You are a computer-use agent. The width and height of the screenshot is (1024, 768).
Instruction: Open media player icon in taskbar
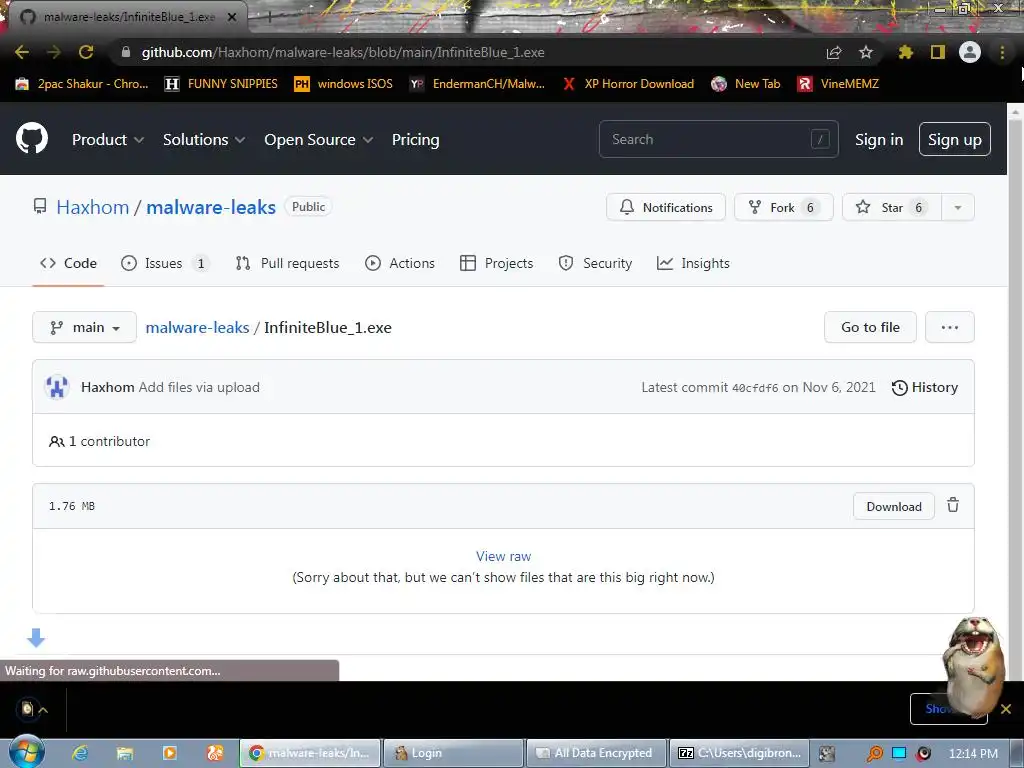tap(170, 753)
